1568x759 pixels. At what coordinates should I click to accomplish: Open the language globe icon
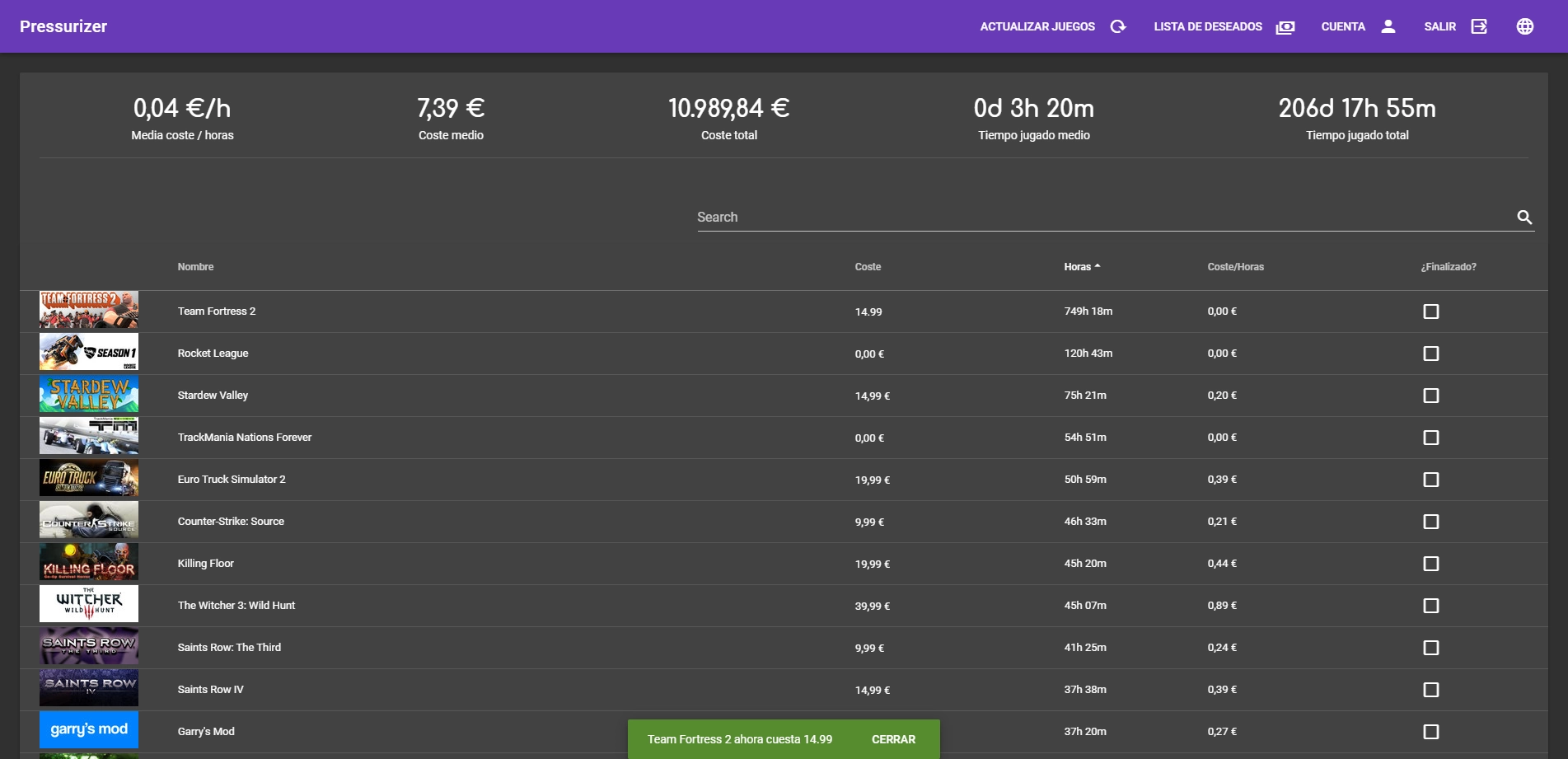(x=1525, y=26)
